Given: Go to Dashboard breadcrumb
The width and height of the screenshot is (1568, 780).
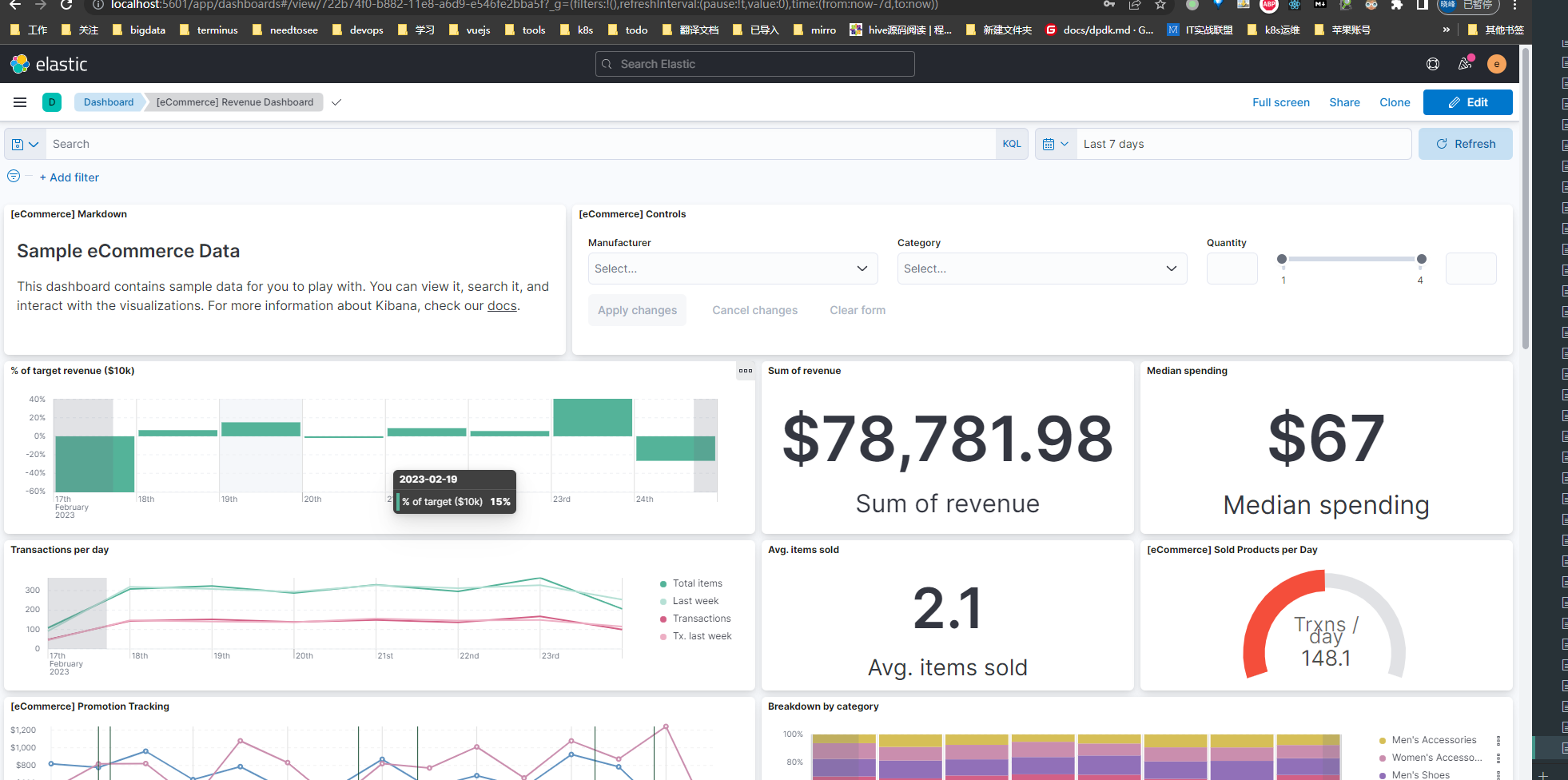Looking at the screenshot, I should [x=109, y=102].
